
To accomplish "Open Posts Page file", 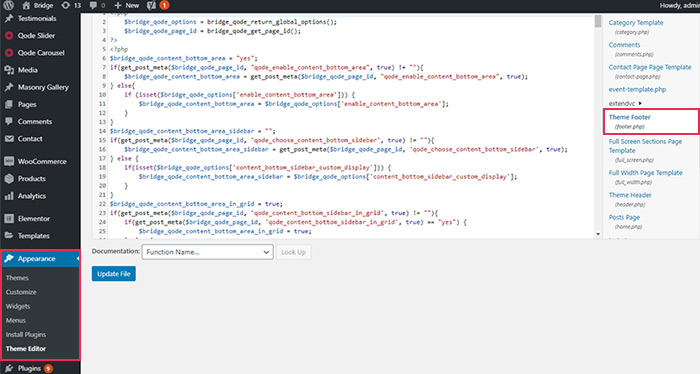I will click(x=624, y=217).
